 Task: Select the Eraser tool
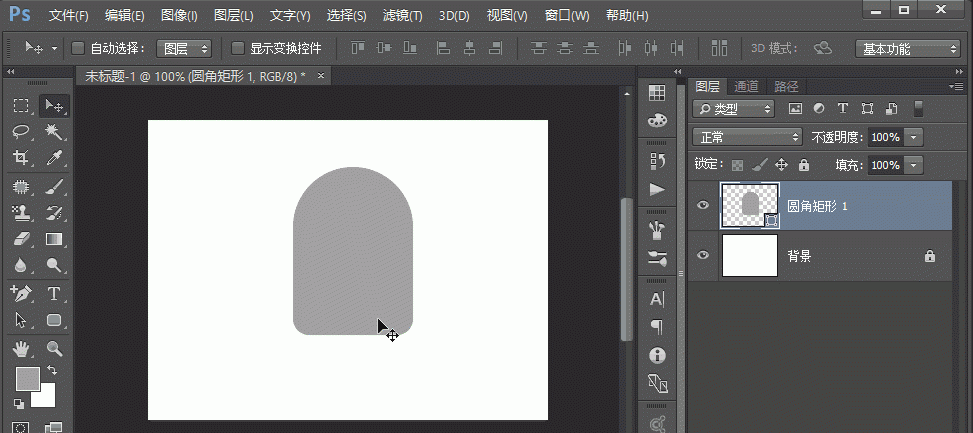pyautogui.click(x=21, y=239)
